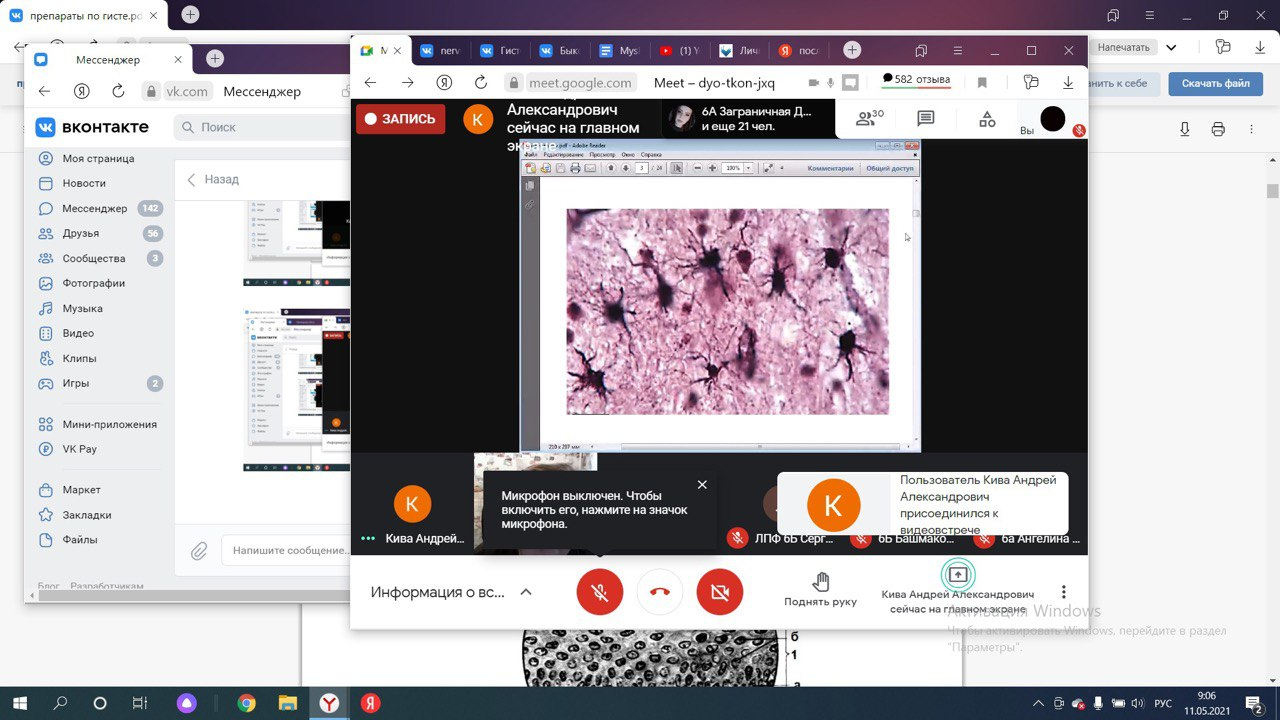Switch to the VK Гист tab

tap(498, 50)
